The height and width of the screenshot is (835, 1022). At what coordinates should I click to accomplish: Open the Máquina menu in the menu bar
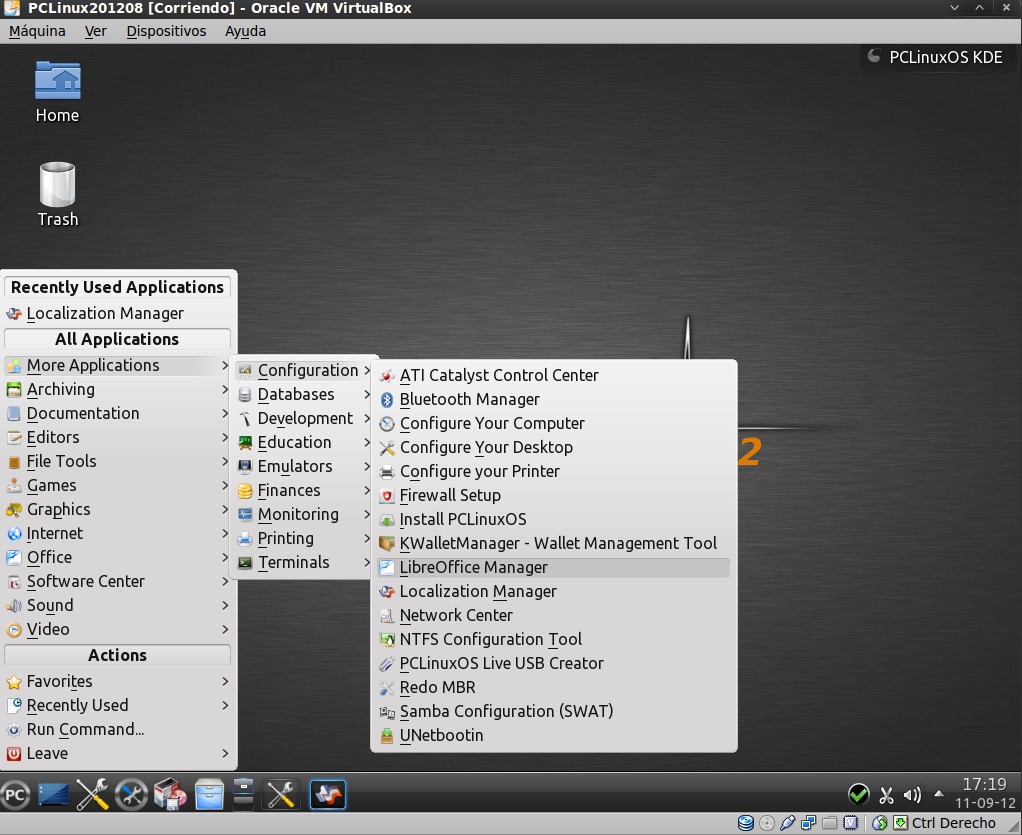37,31
